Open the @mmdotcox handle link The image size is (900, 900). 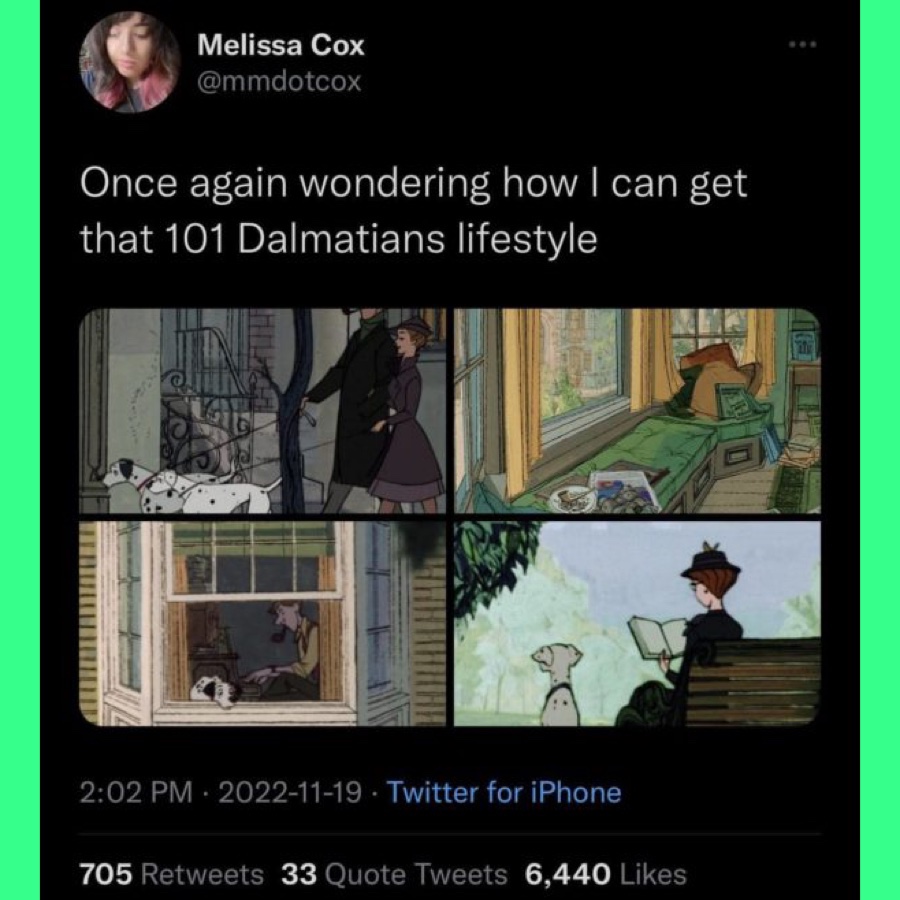click(x=279, y=80)
